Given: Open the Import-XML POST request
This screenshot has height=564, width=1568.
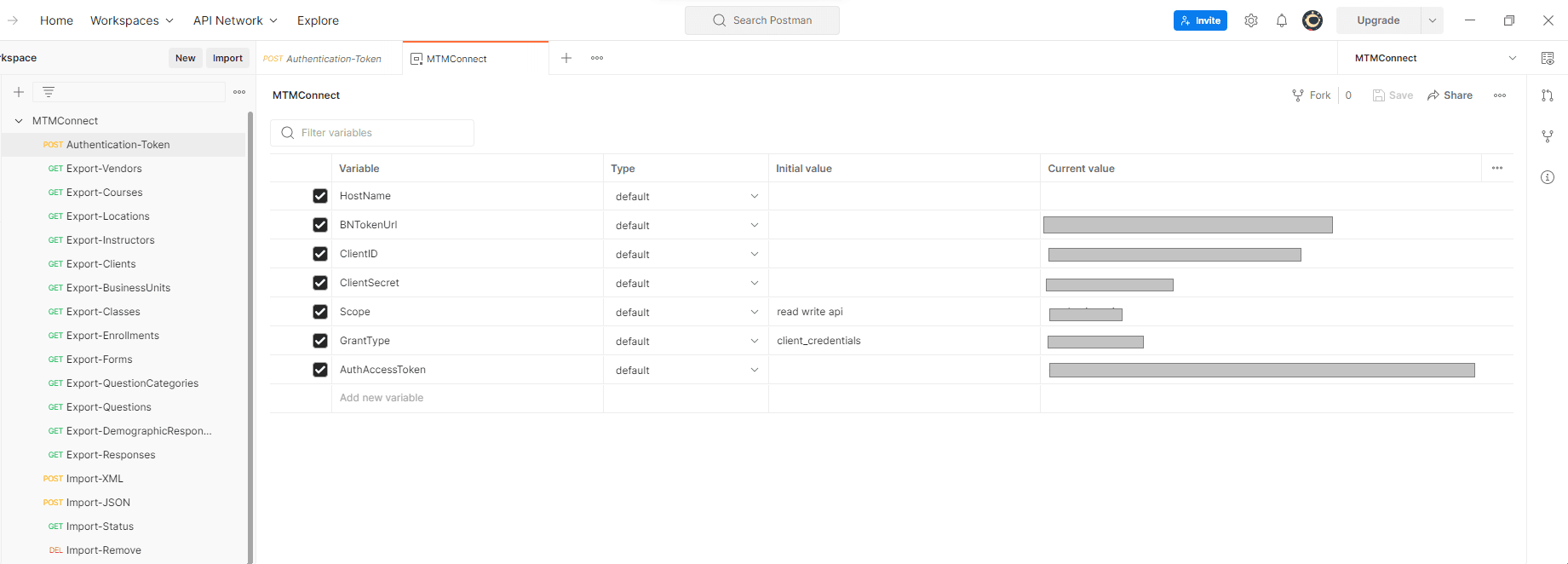Looking at the screenshot, I should (x=123, y=479).
